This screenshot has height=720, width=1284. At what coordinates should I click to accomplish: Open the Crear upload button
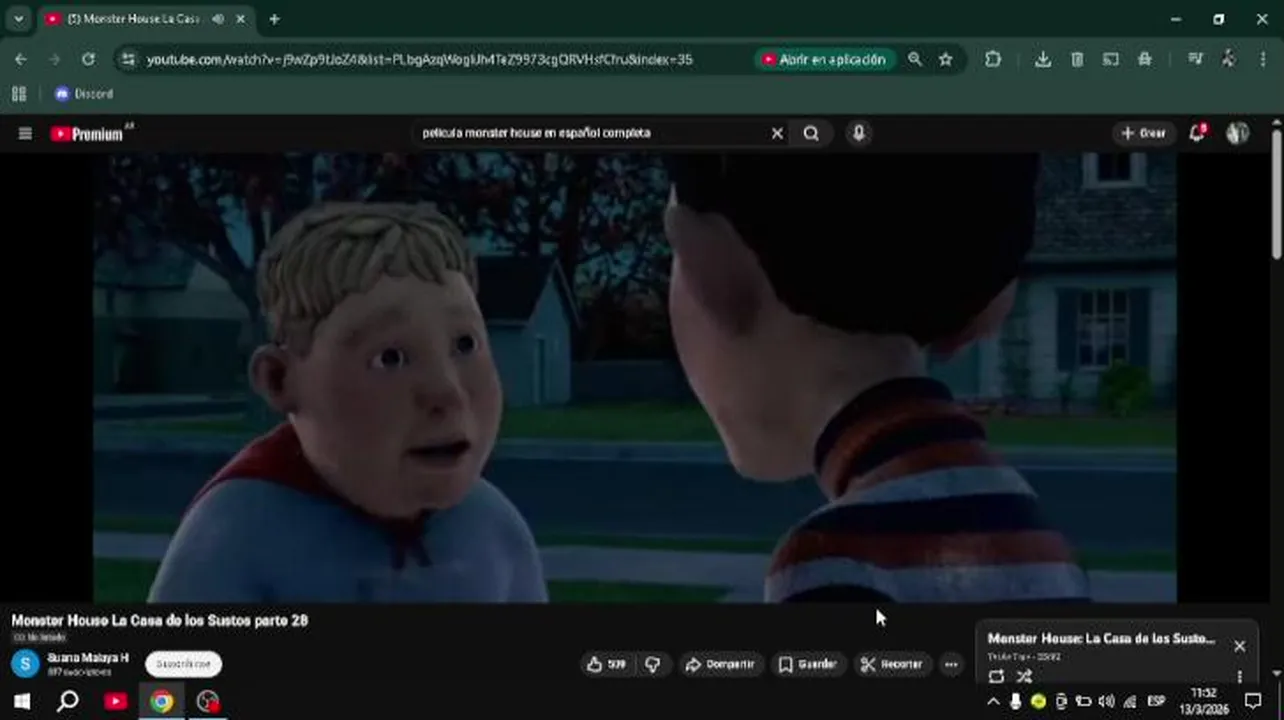click(1143, 133)
